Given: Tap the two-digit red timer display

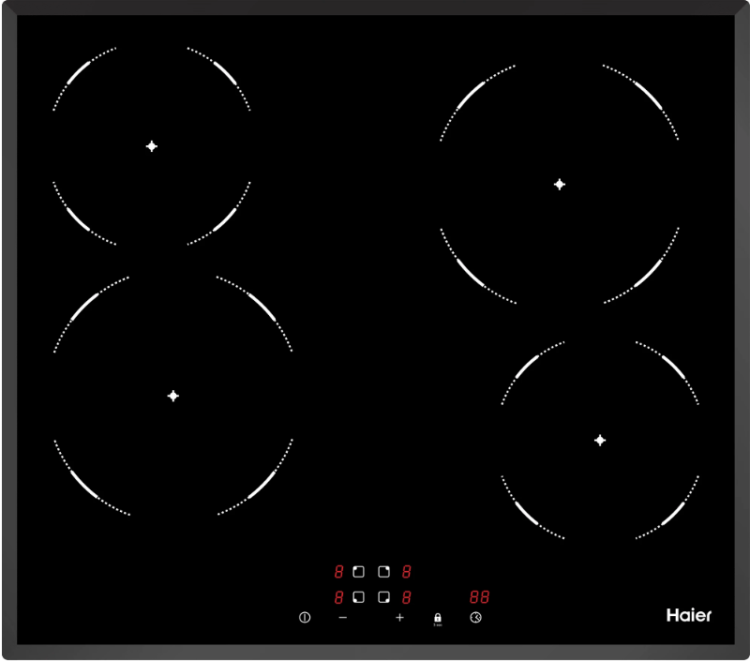Looking at the screenshot, I should 479,597.
